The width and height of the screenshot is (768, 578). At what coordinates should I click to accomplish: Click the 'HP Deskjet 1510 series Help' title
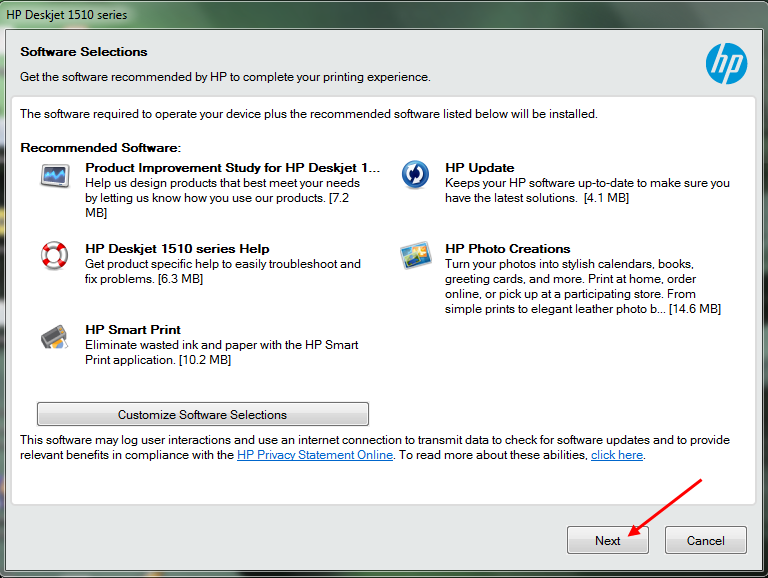point(177,248)
